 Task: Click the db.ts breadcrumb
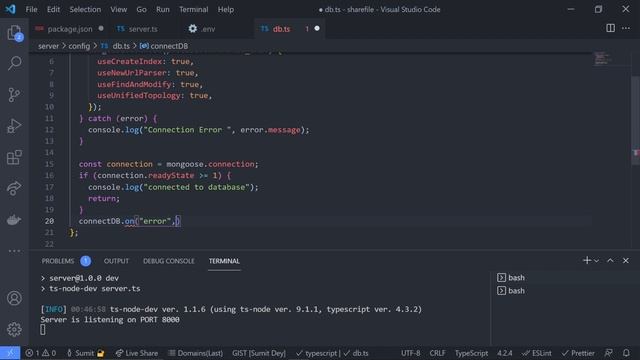[x=121, y=46]
